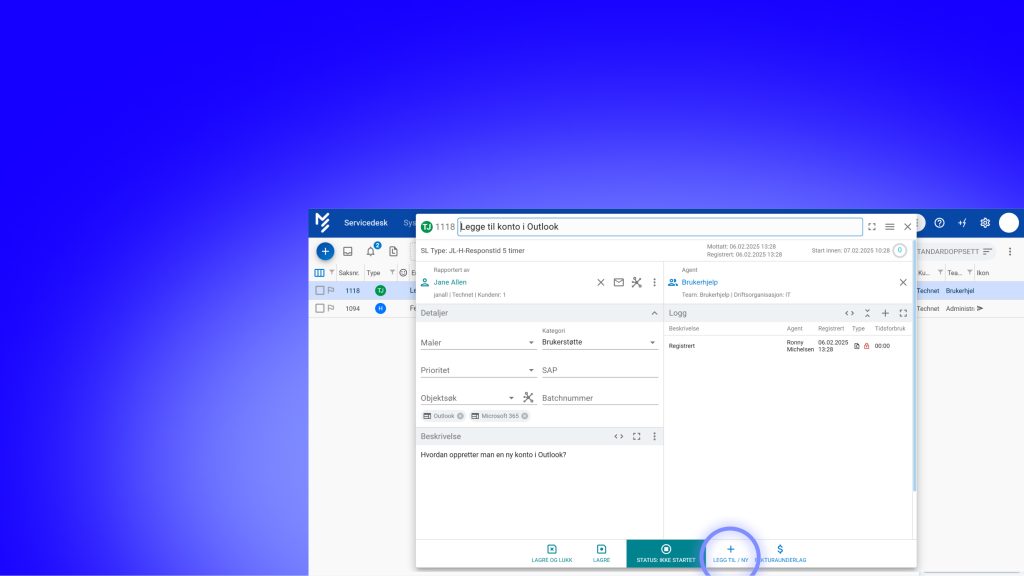
Task: Open the Jane Allen reporter link
Action: (450, 282)
